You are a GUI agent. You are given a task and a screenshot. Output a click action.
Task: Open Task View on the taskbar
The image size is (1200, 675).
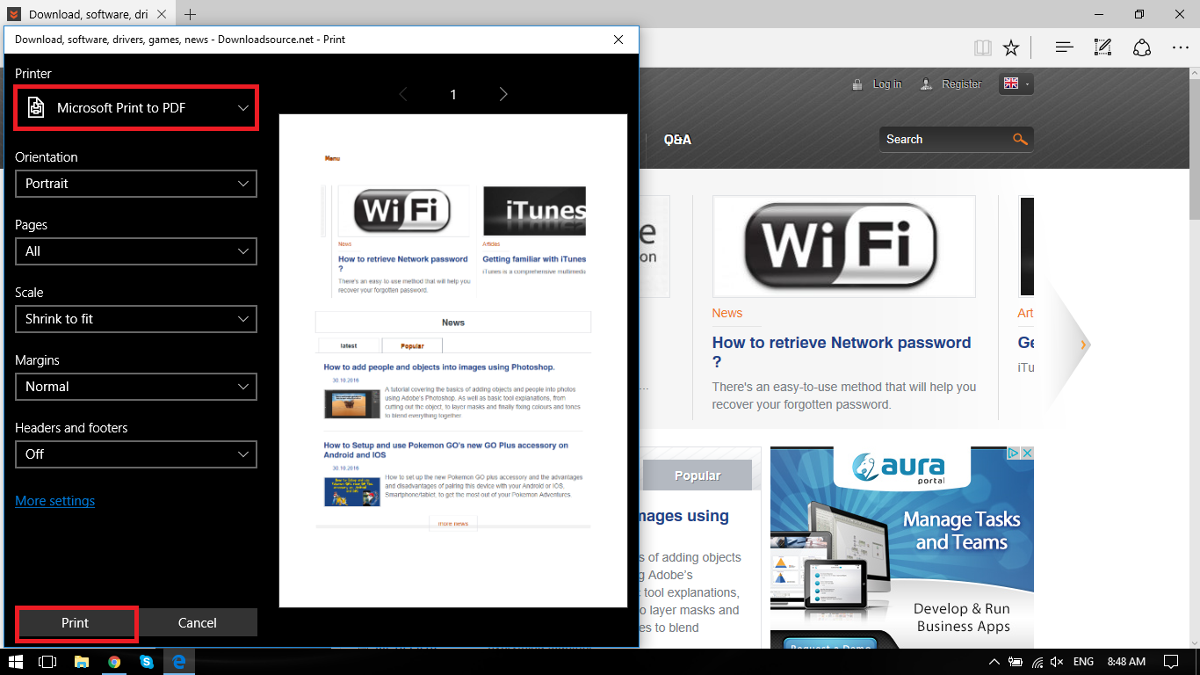[47, 662]
